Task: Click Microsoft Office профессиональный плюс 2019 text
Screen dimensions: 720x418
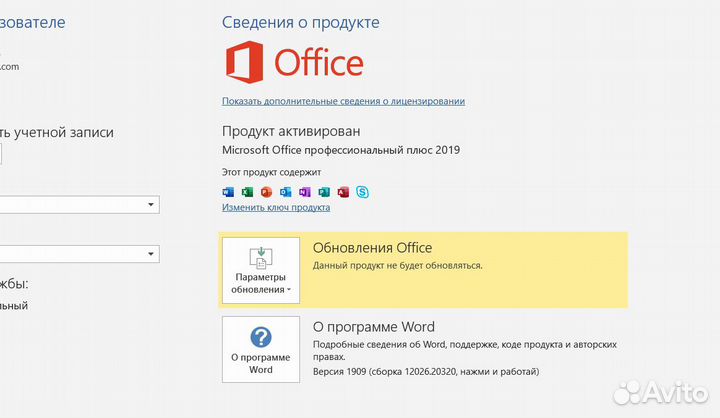Action: coord(341,150)
